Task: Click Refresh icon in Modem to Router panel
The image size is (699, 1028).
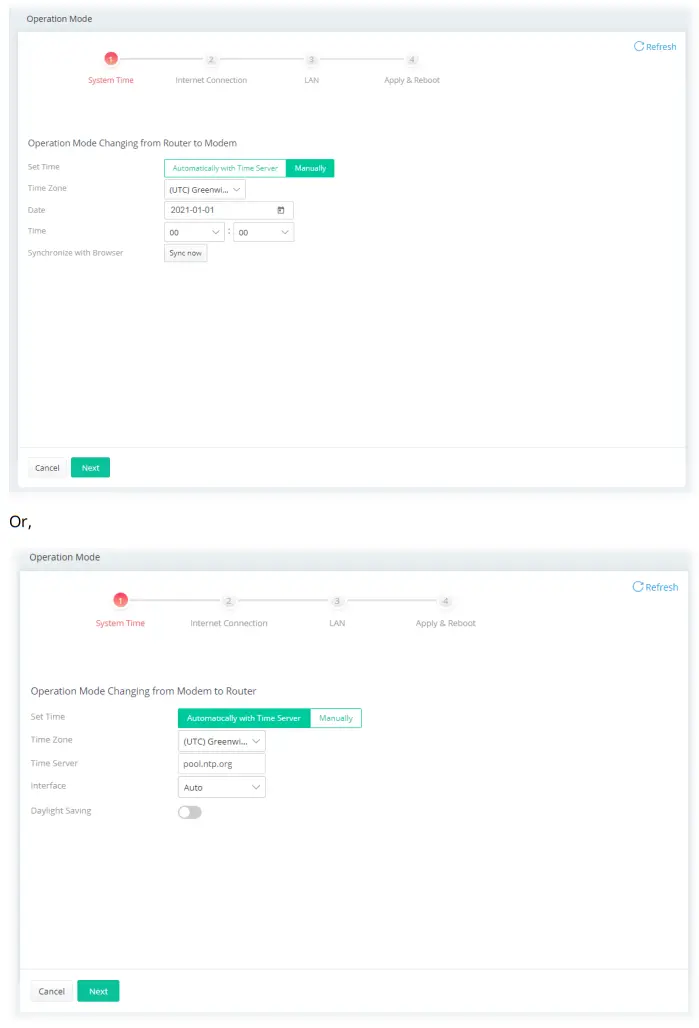Action: pos(637,587)
